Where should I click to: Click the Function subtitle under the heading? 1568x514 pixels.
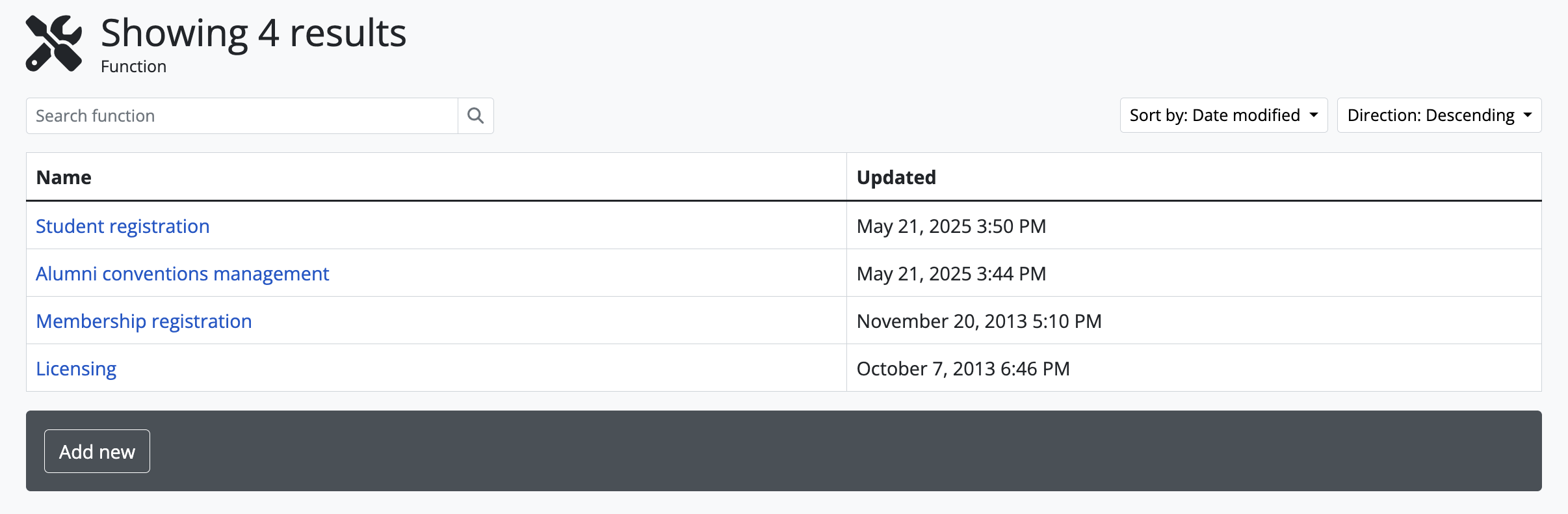point(133,66)
